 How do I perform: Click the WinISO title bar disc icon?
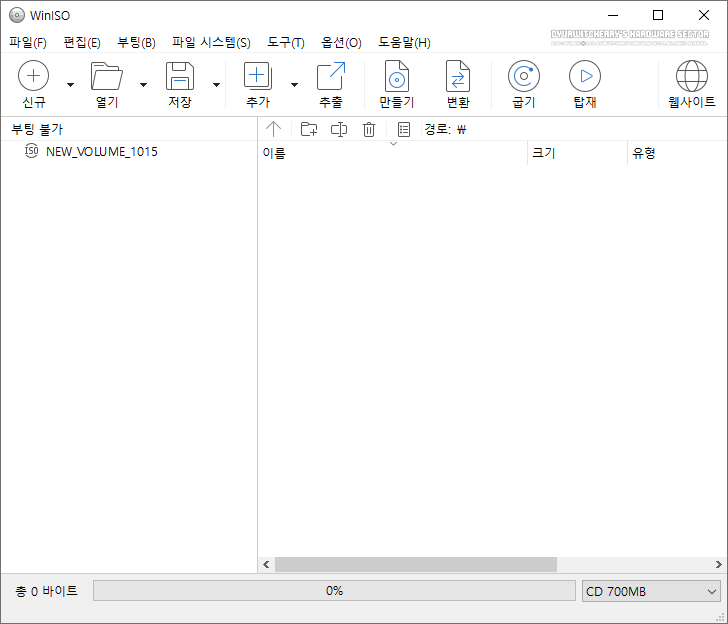(x=17, y=15)
